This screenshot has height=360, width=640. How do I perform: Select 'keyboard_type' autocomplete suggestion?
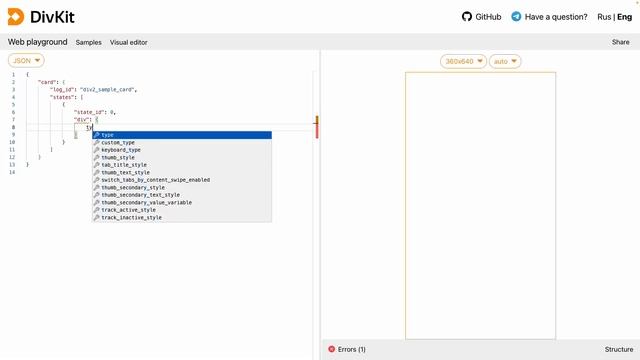[182, 150]
